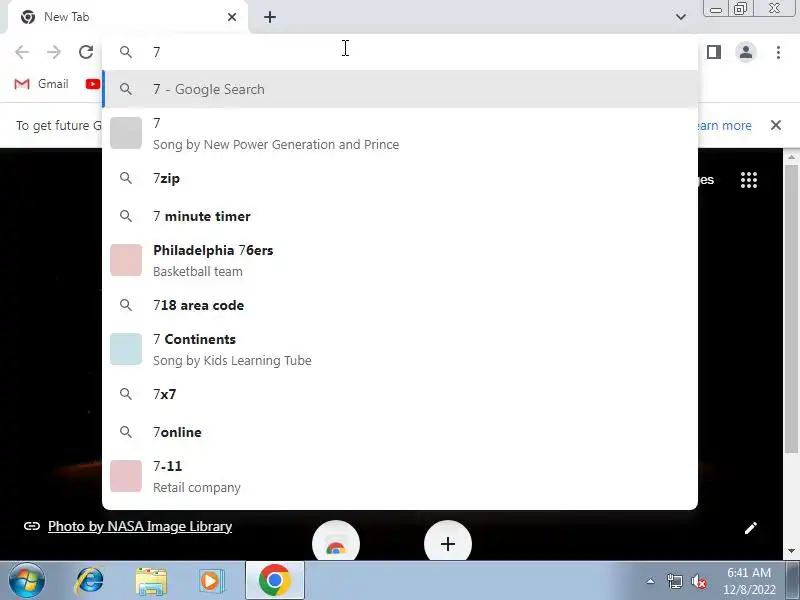Open Chrome's three-dot menu

[x=778, y=52]
